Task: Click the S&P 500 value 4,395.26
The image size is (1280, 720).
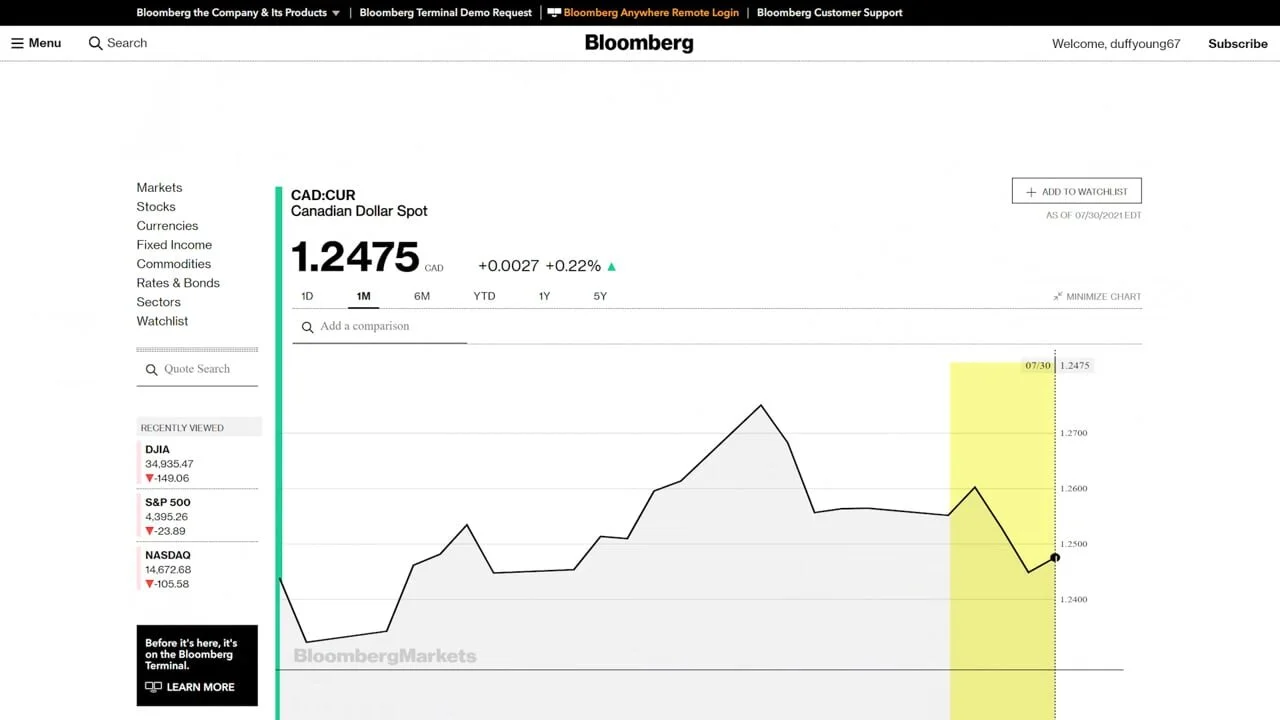Action: point(166,517)
